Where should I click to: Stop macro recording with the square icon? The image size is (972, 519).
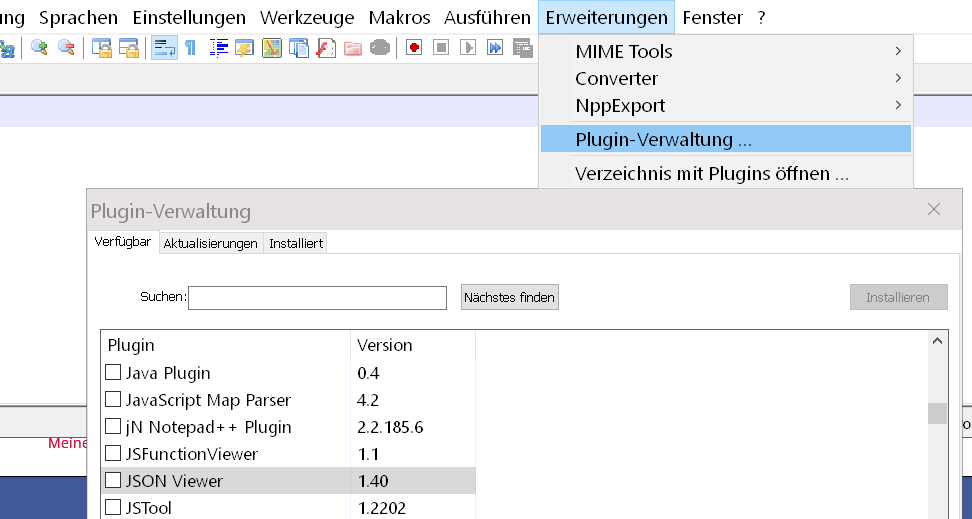441,47
